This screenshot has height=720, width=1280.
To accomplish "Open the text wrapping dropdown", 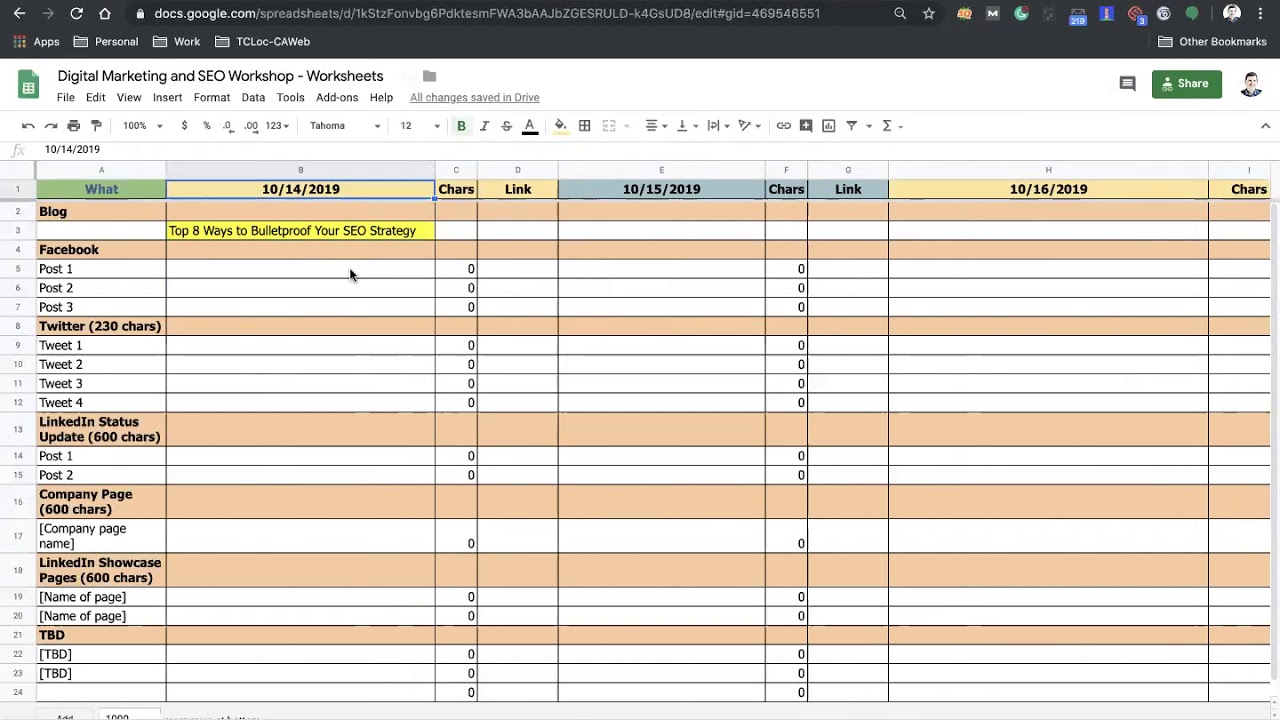I will point(718,126).
